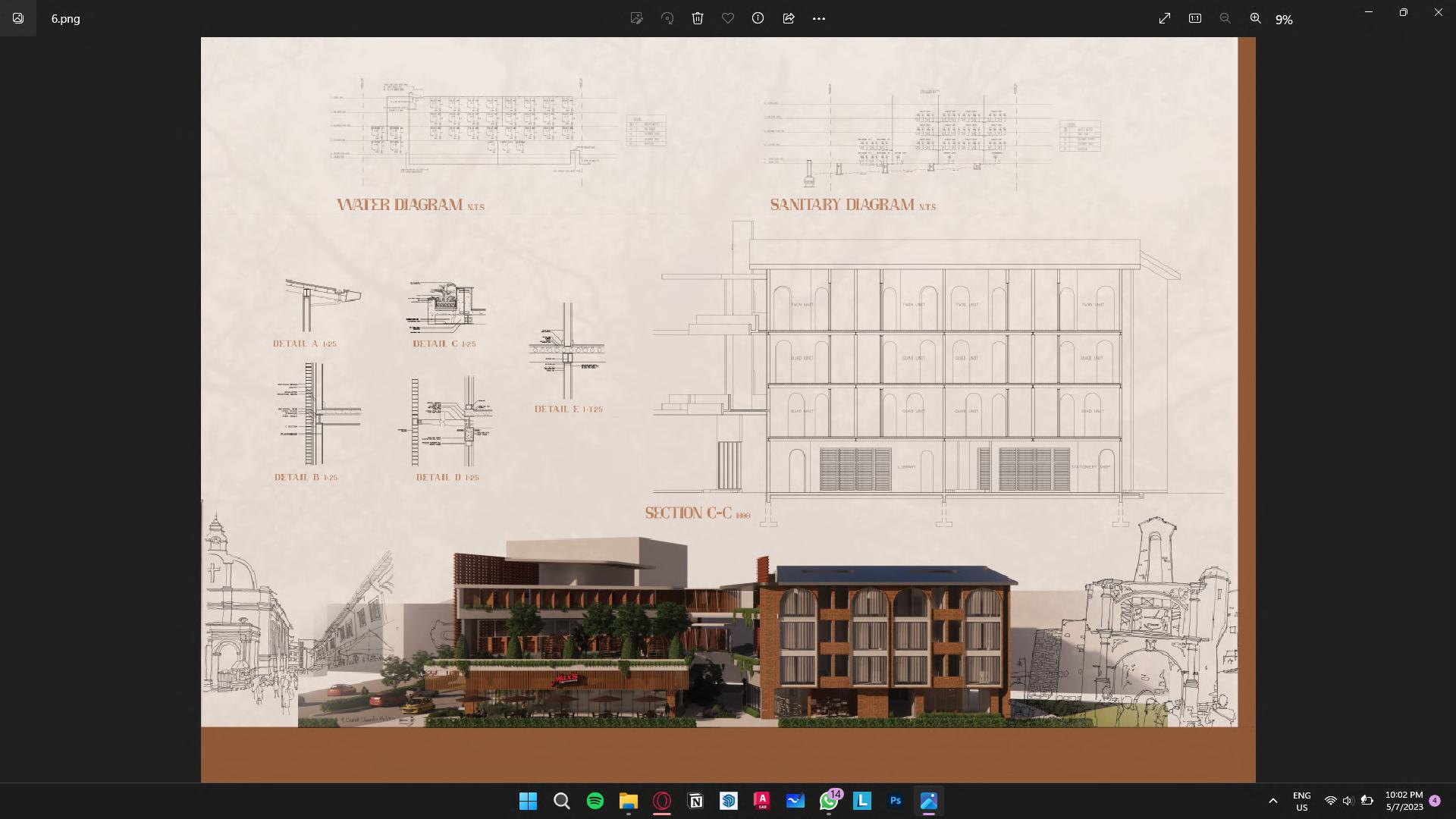The width and height of the screenshot is (1456, 819).
Task: Mark image as favorite with heart
Action: pos(728,18)
